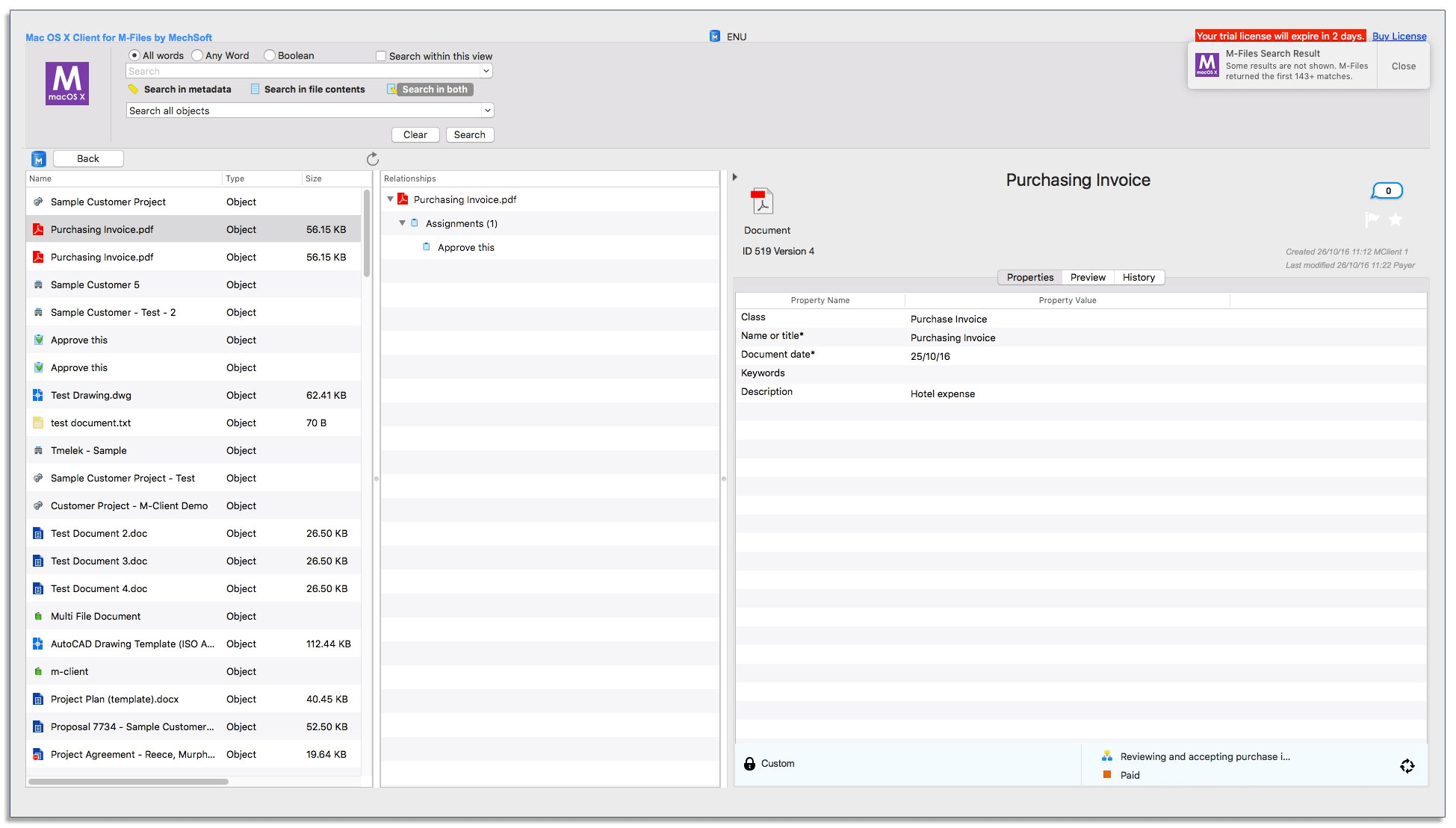Open the History tab
The width and height of the screenshot is (1456, 828).
1139,278
